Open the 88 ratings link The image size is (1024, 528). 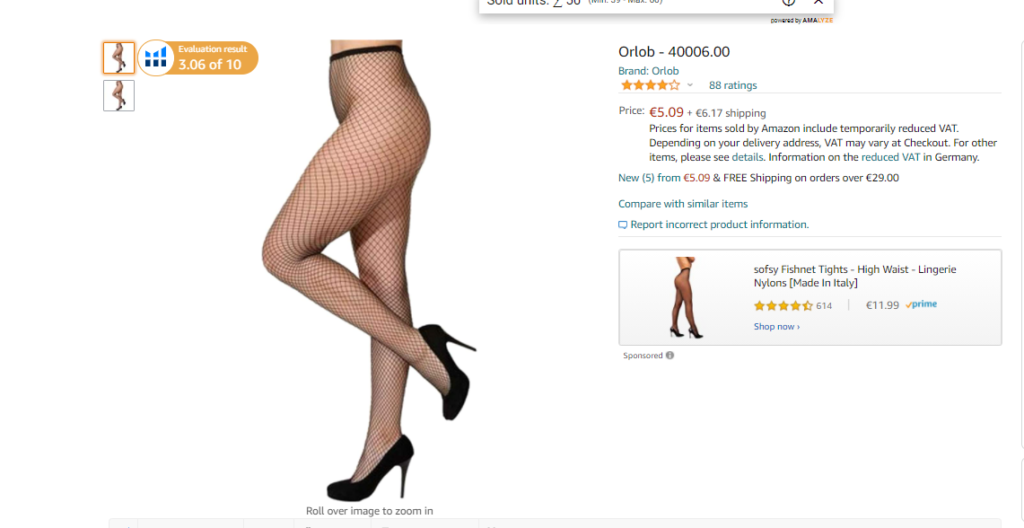click(733, 85)
